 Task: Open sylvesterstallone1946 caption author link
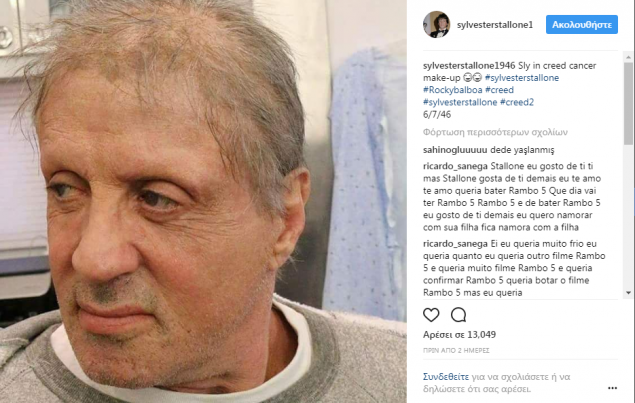469,66
